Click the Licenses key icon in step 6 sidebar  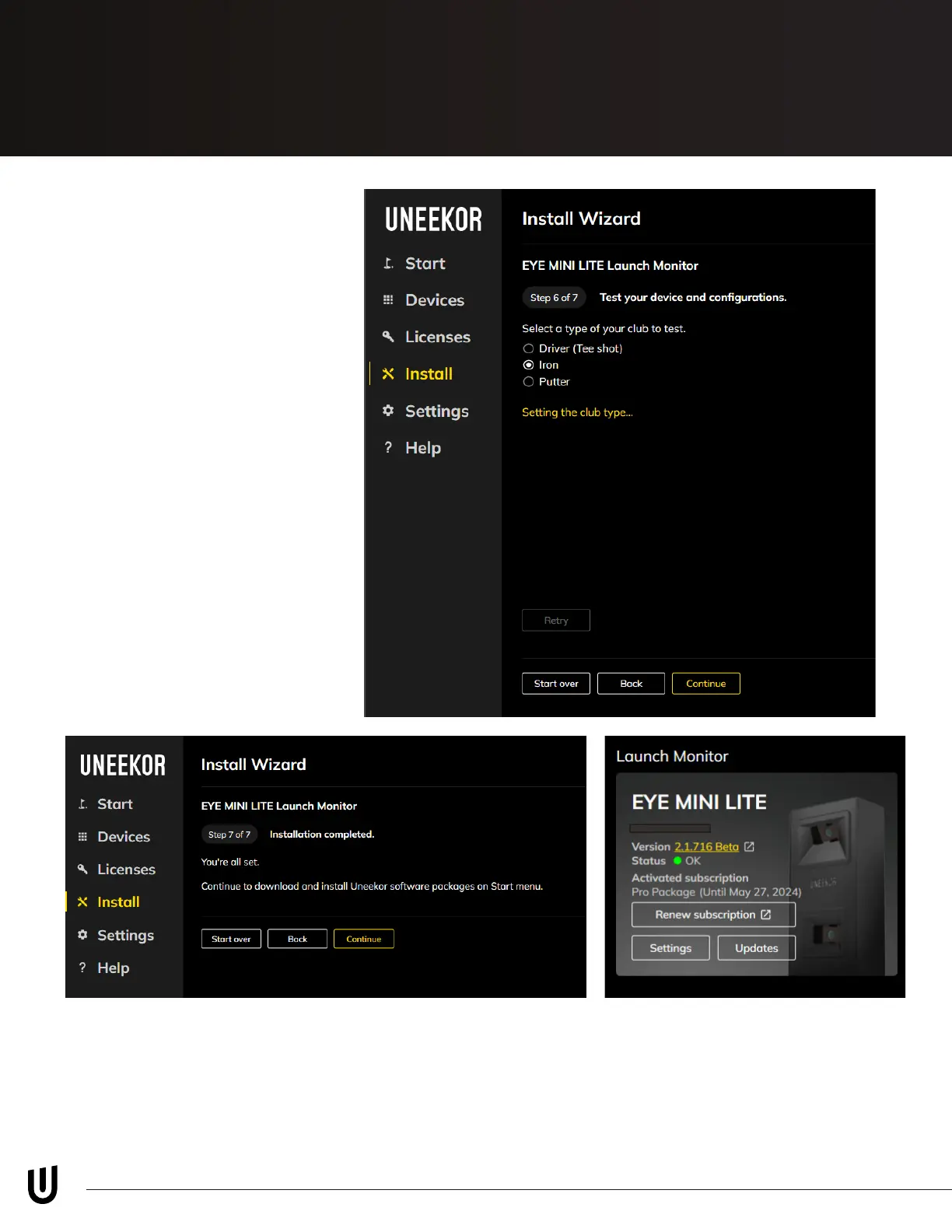pyautogui.click(x=388, y=337)
